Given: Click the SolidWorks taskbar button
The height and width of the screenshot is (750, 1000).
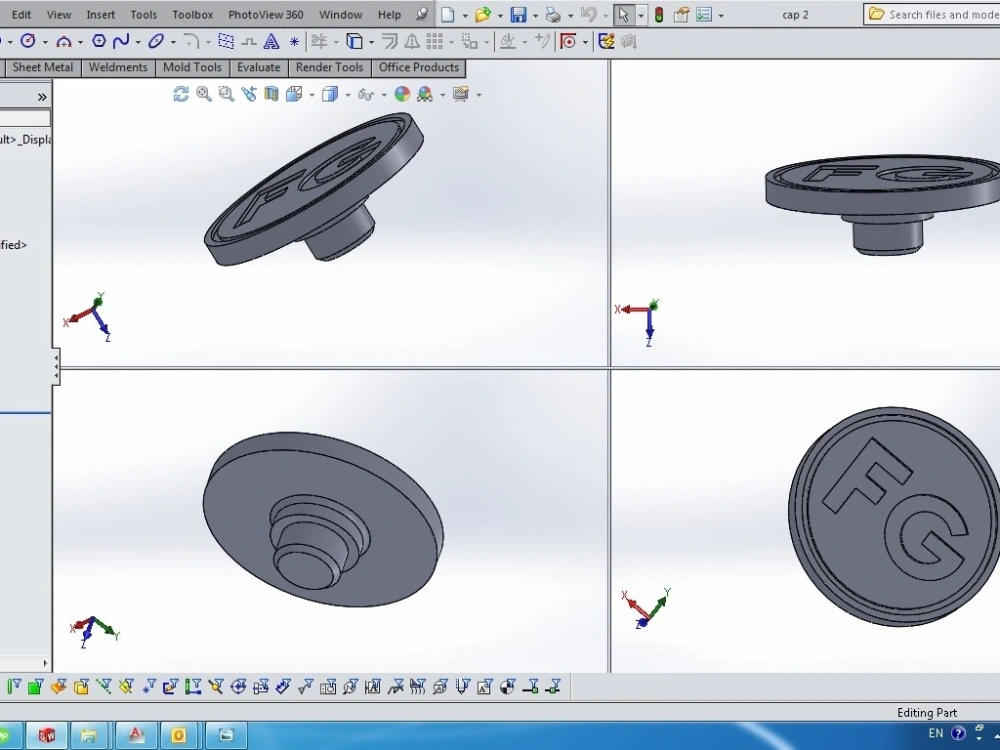Looking at the screenshot, I should pos(47,735).
